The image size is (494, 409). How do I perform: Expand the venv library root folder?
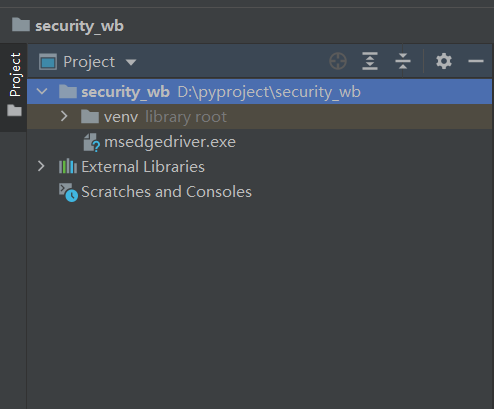click(64, 116)
